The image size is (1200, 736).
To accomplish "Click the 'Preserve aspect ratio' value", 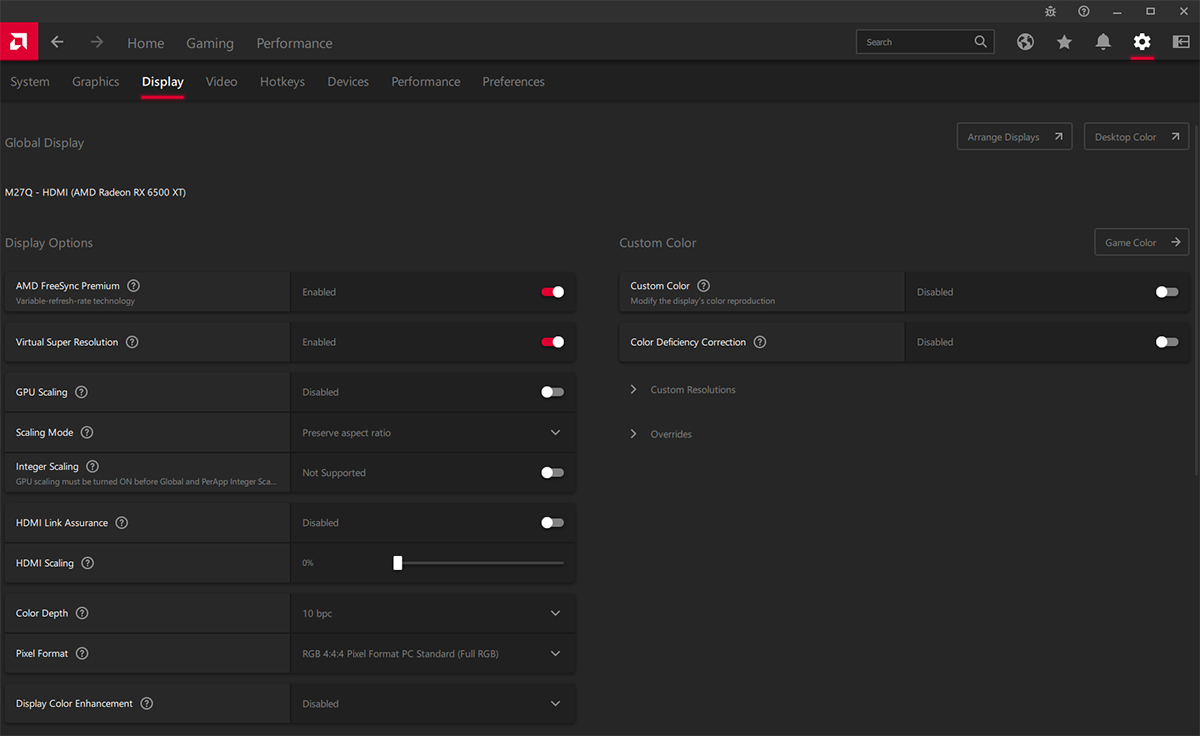I will [347, 433].
